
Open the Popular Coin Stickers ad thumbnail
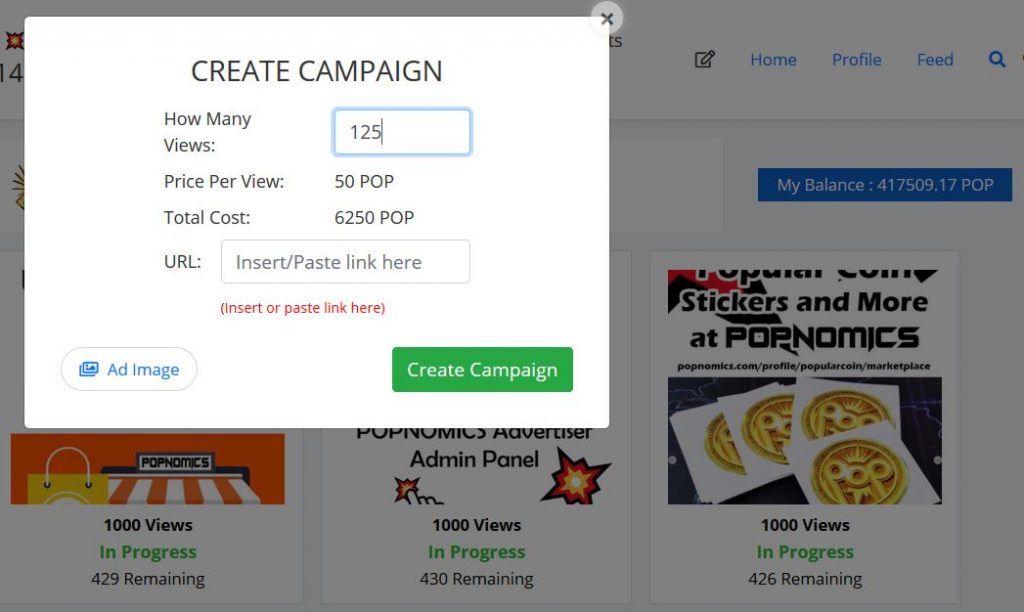805,387
